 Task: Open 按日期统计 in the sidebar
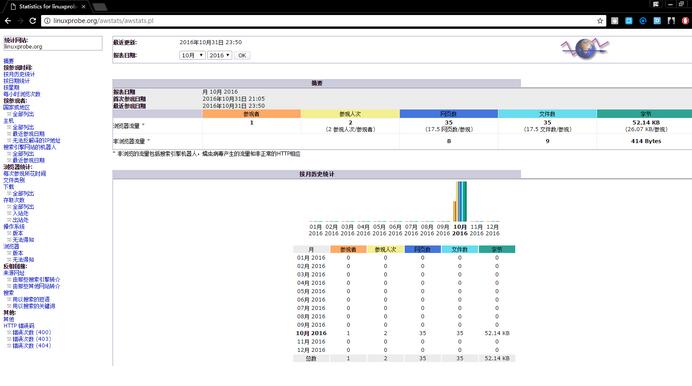[16, 81]
